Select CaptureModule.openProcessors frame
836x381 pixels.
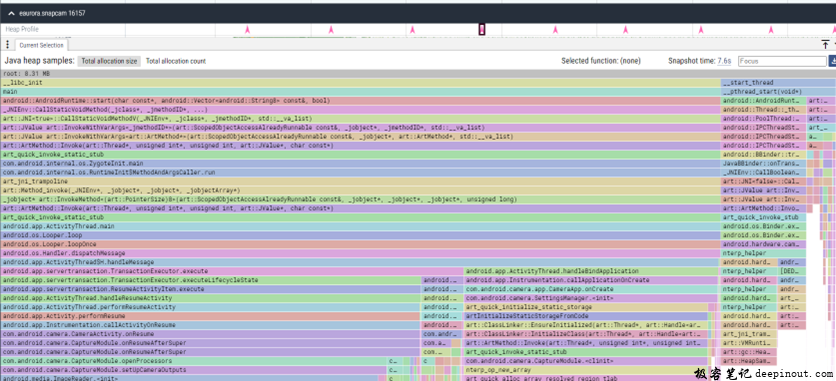tap(194, 361)
